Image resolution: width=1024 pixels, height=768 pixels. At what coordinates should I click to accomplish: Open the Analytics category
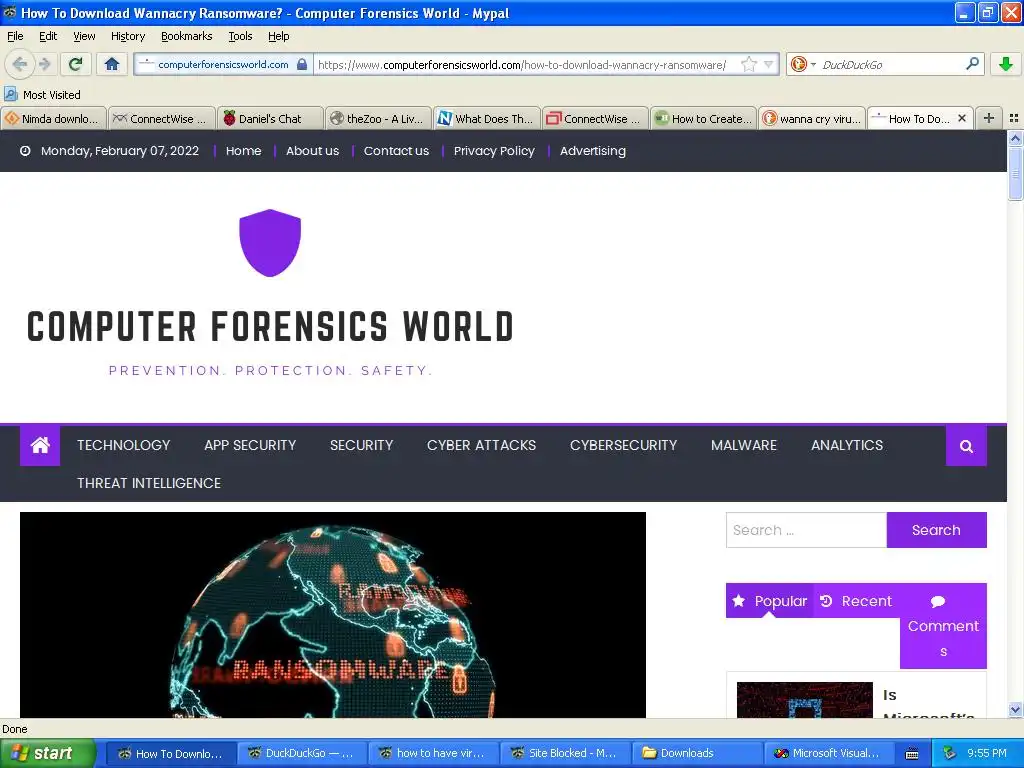847,445
